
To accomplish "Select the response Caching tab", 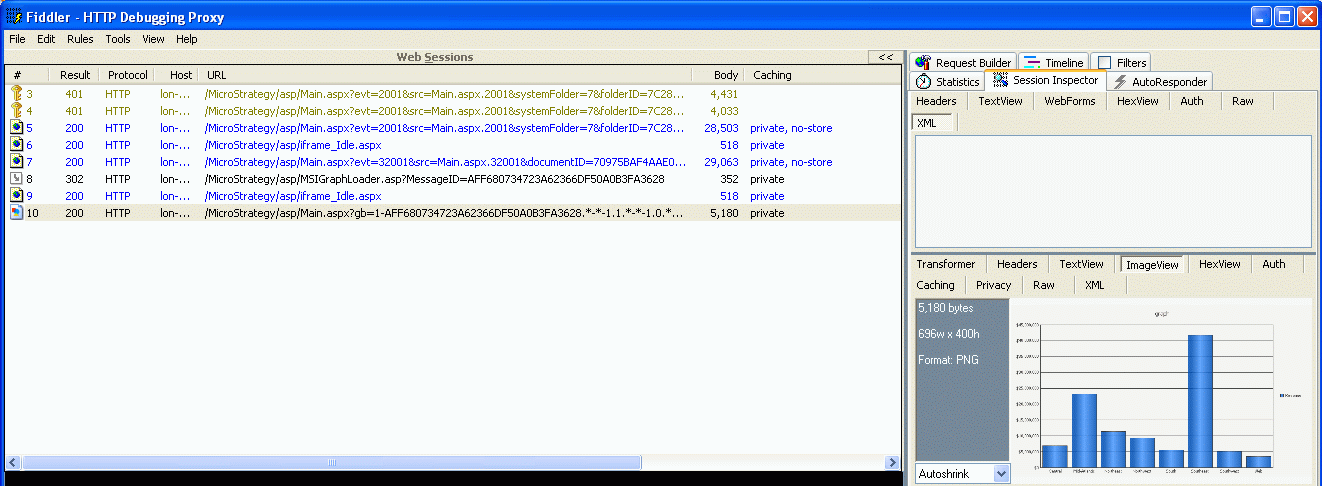I will [935, 285].
